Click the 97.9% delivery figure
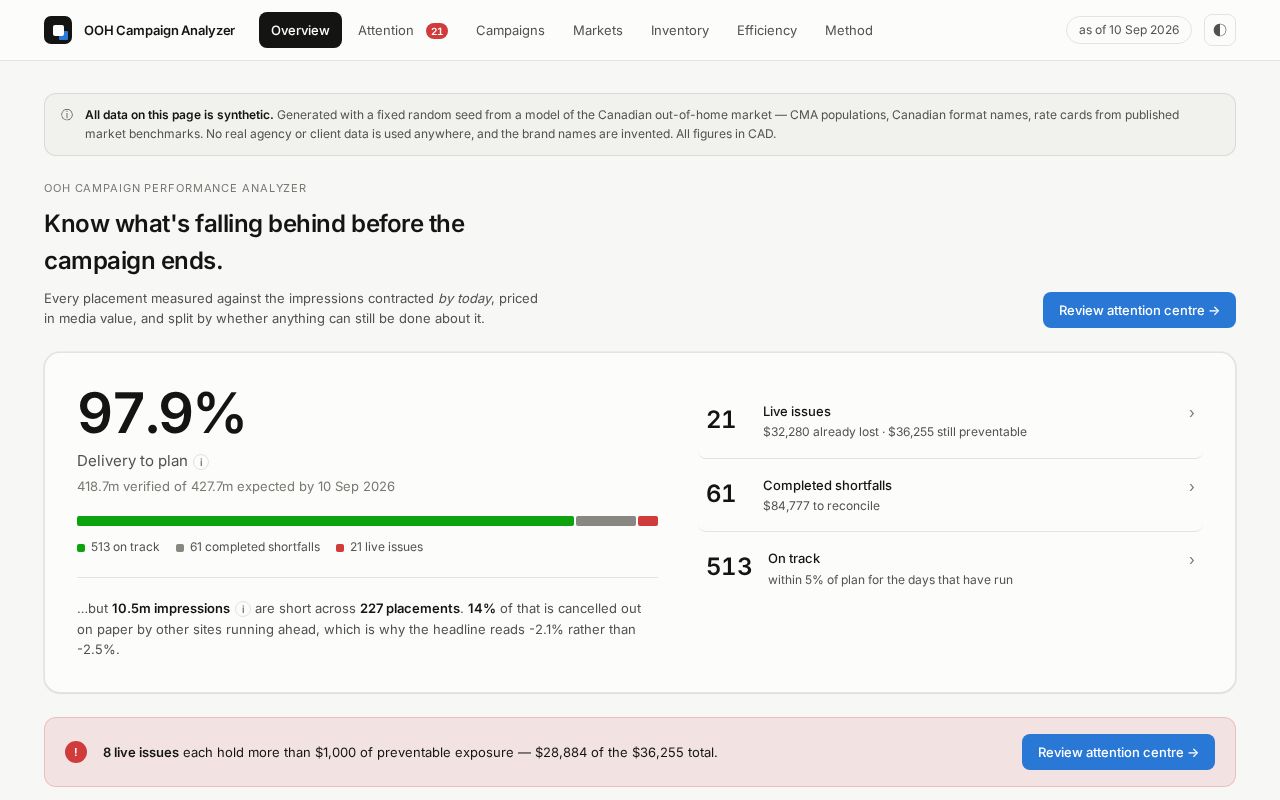This screenshot has width=1280, height=800. pos(161,413)
